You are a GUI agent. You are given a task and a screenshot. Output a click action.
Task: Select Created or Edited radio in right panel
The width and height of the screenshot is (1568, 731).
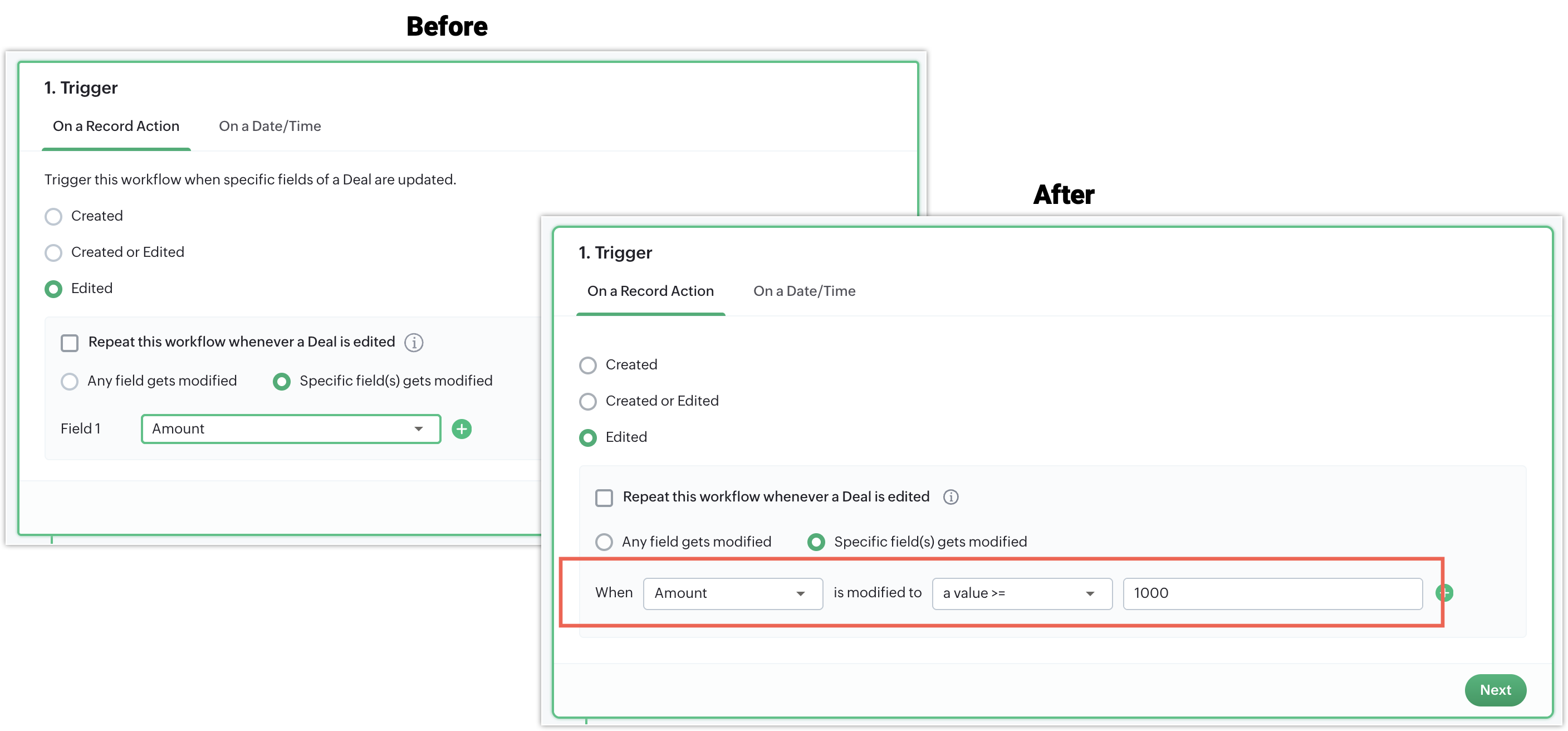click(588, 402)
